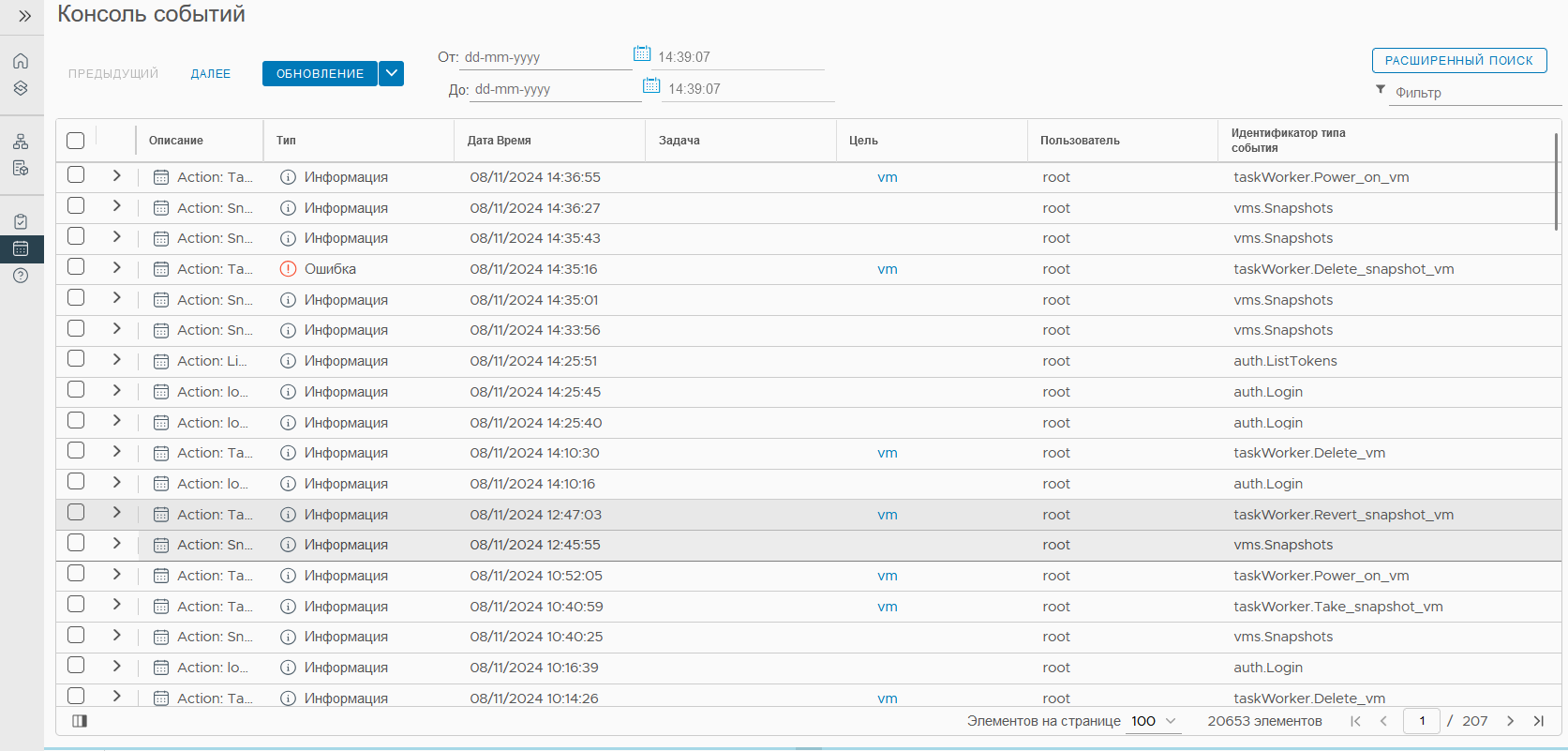Expand the left navigation sidebar
Image resolution: width=1568 pixels, height=751 pixels.
click(x=24, y=16)
